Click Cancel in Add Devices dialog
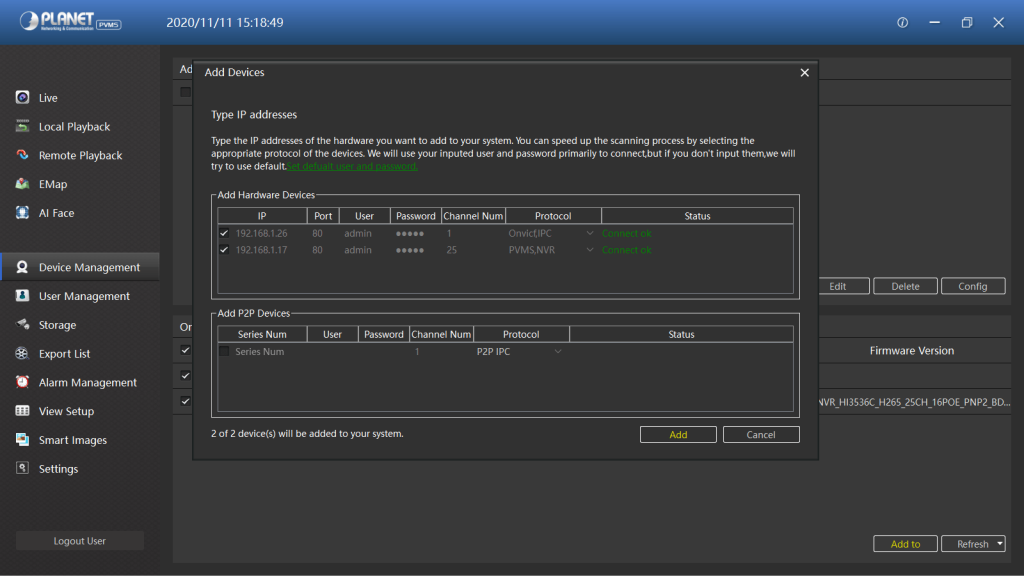 pyautogui.click(x=761, y=435)
